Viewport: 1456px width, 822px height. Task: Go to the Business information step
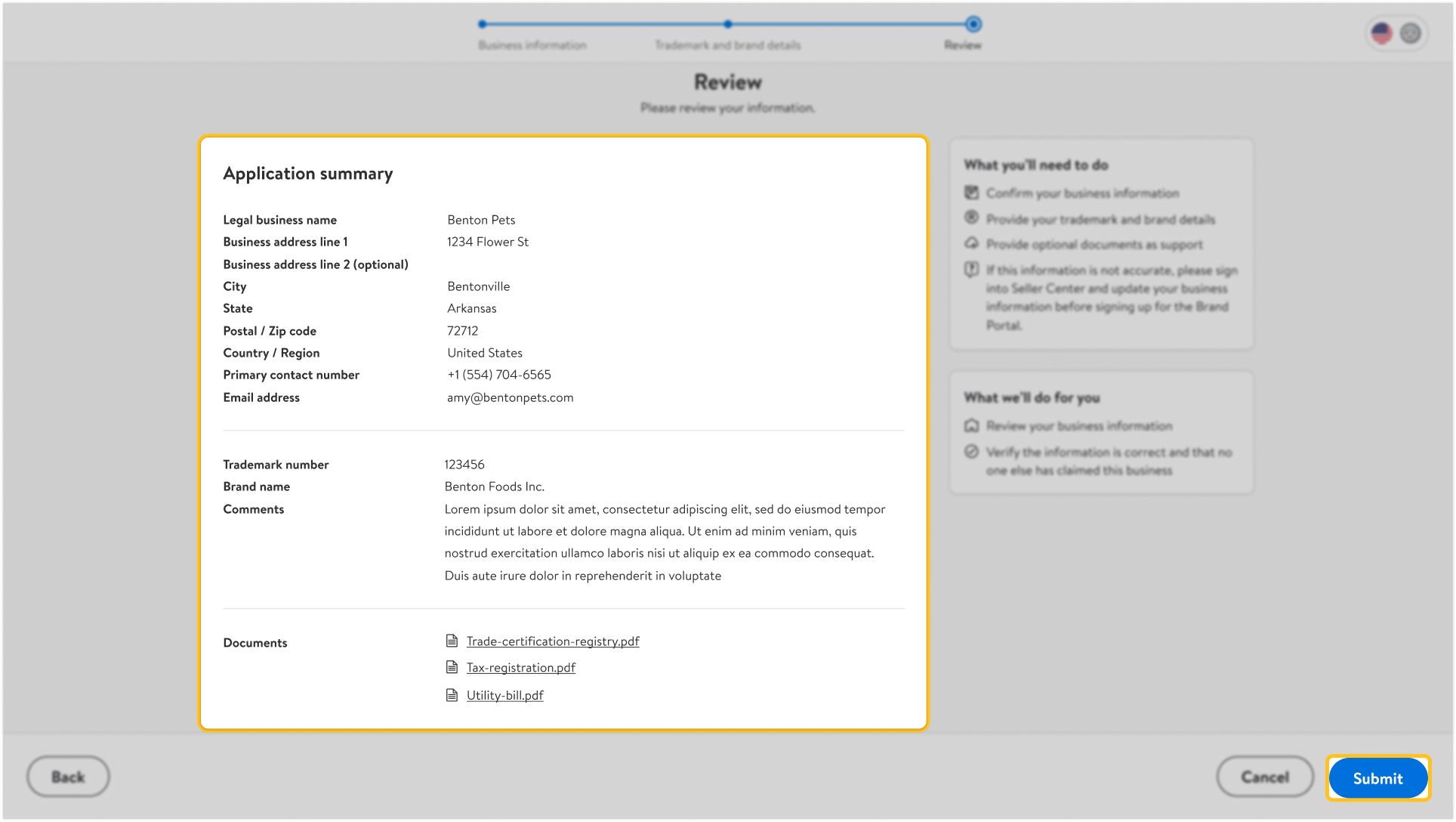[483, 24]
